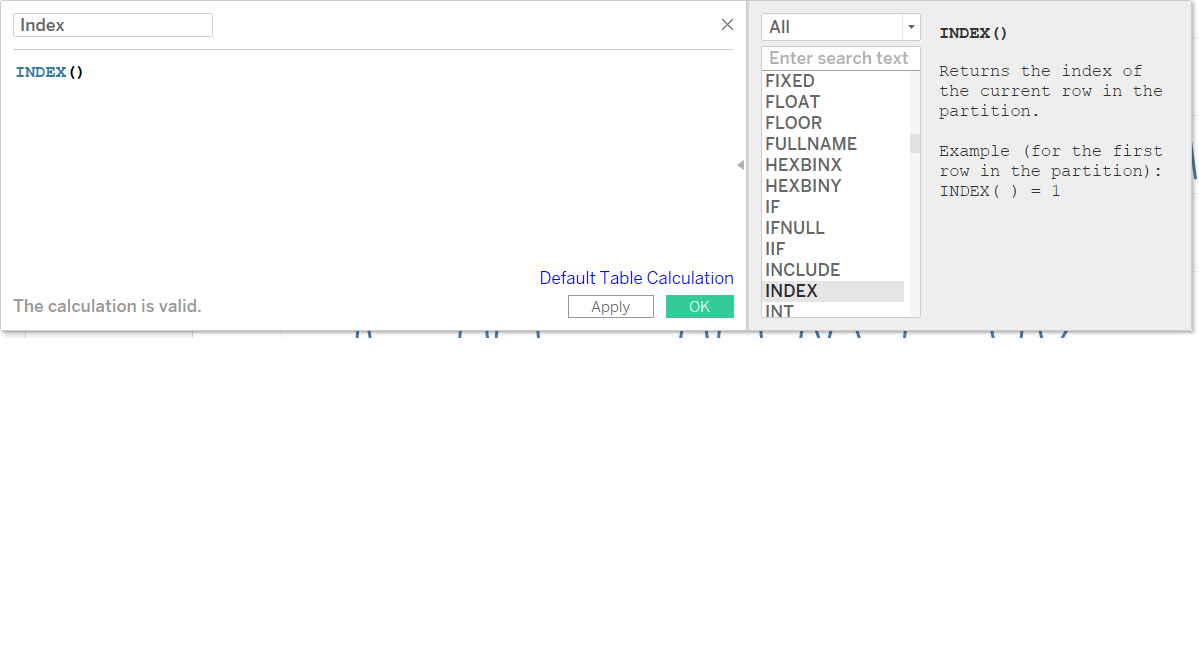Select the HEXBINY function from the list
The image size is (1199, 648).
(804, 185)
